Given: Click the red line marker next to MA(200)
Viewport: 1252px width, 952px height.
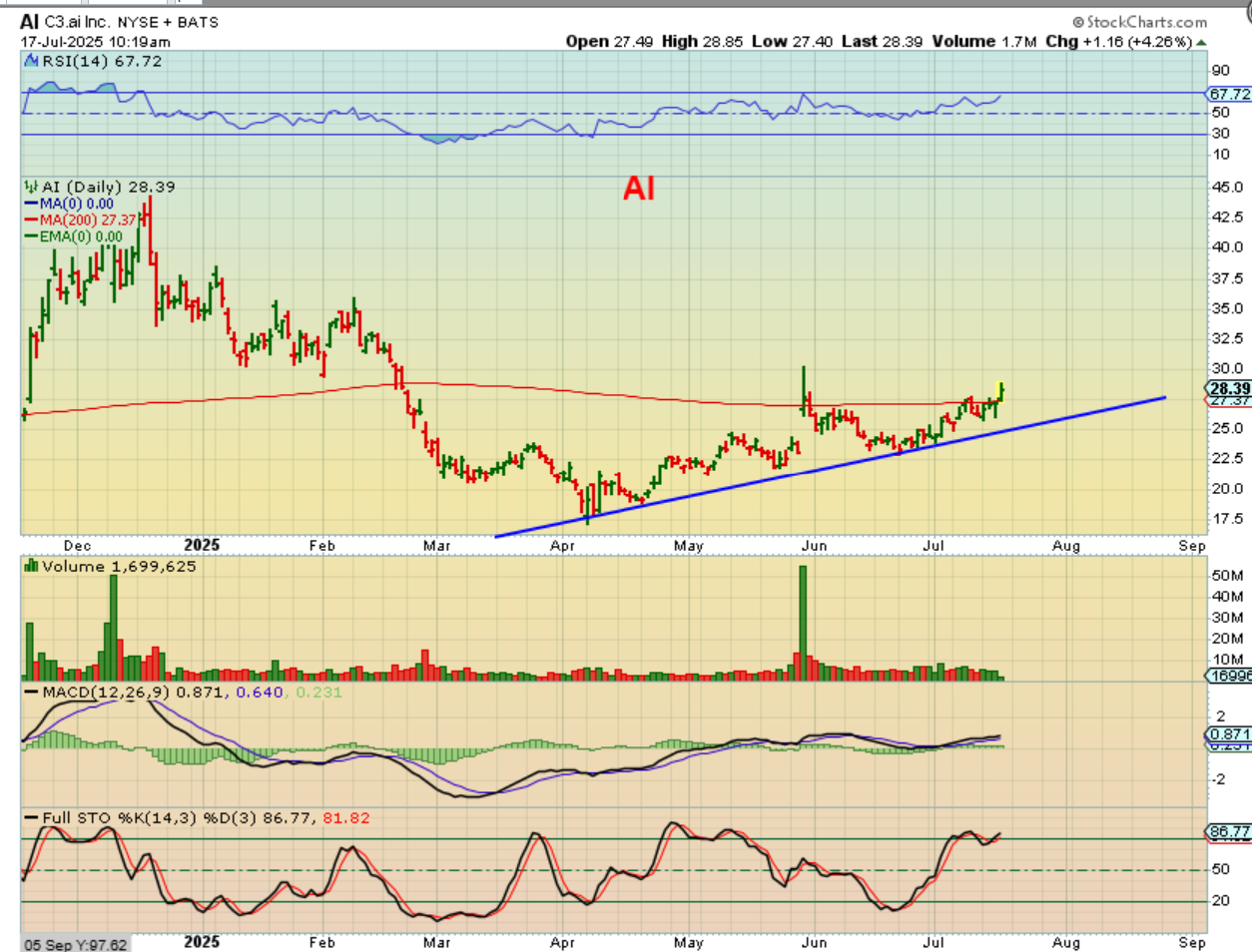Looking at the screenshot, I should click(x=32, y=221).
